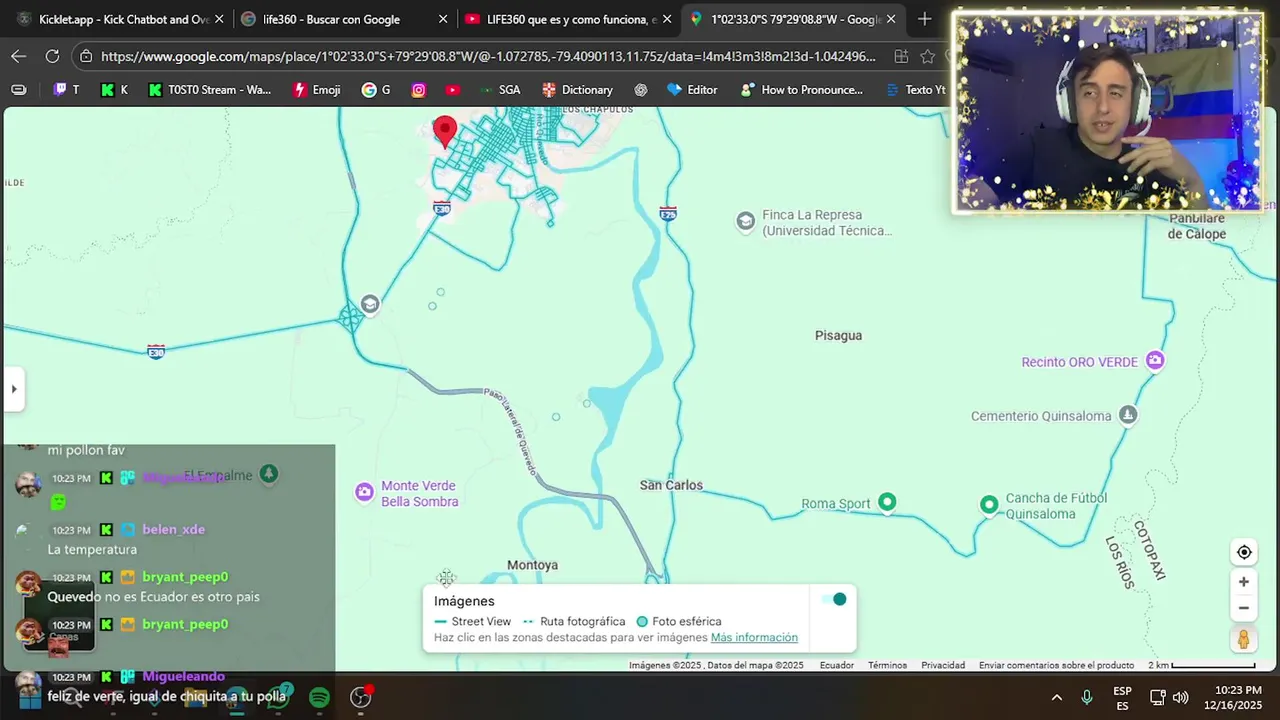Viewport: 1280px width, 720px height.
Task: Open the Más información link
Action: 754,637
